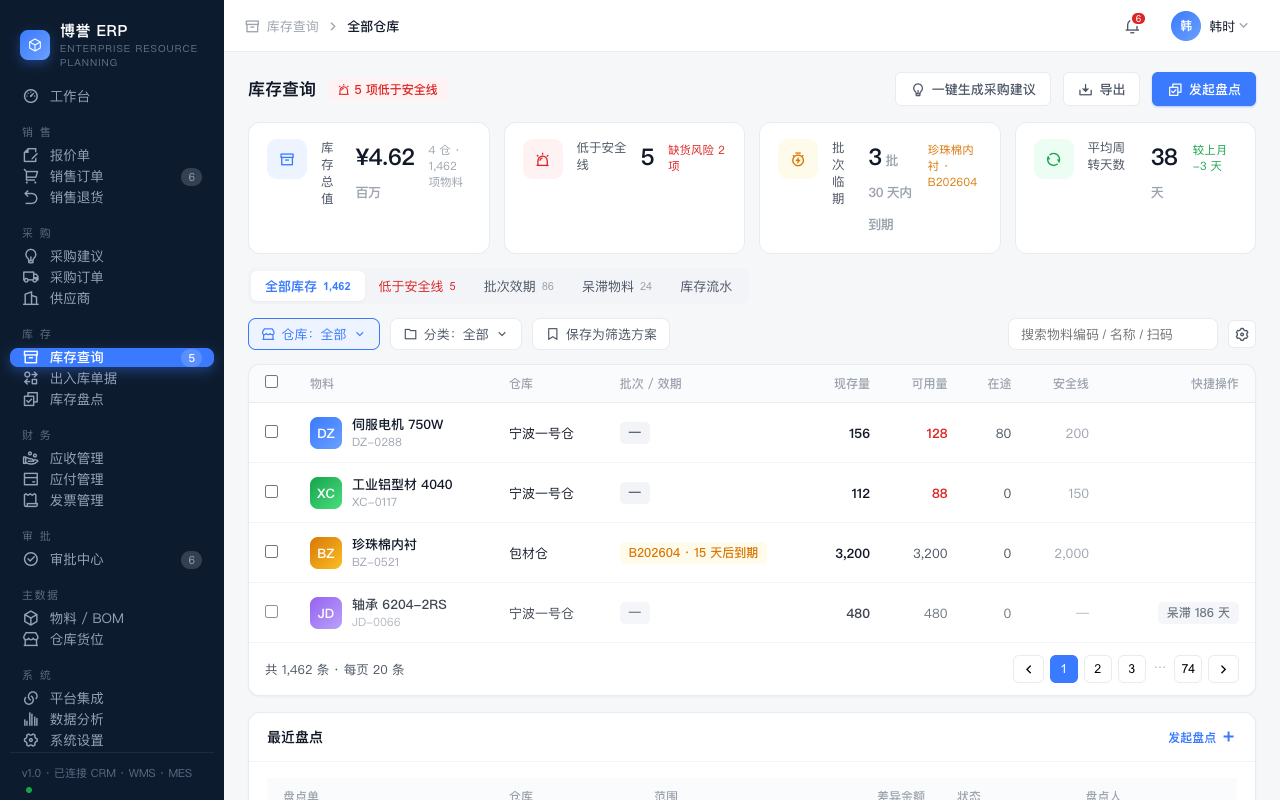Click 发起盘点 link in 最近盘点 panel
Viewport: 1280px width, 800px height.
(1202, 737)
